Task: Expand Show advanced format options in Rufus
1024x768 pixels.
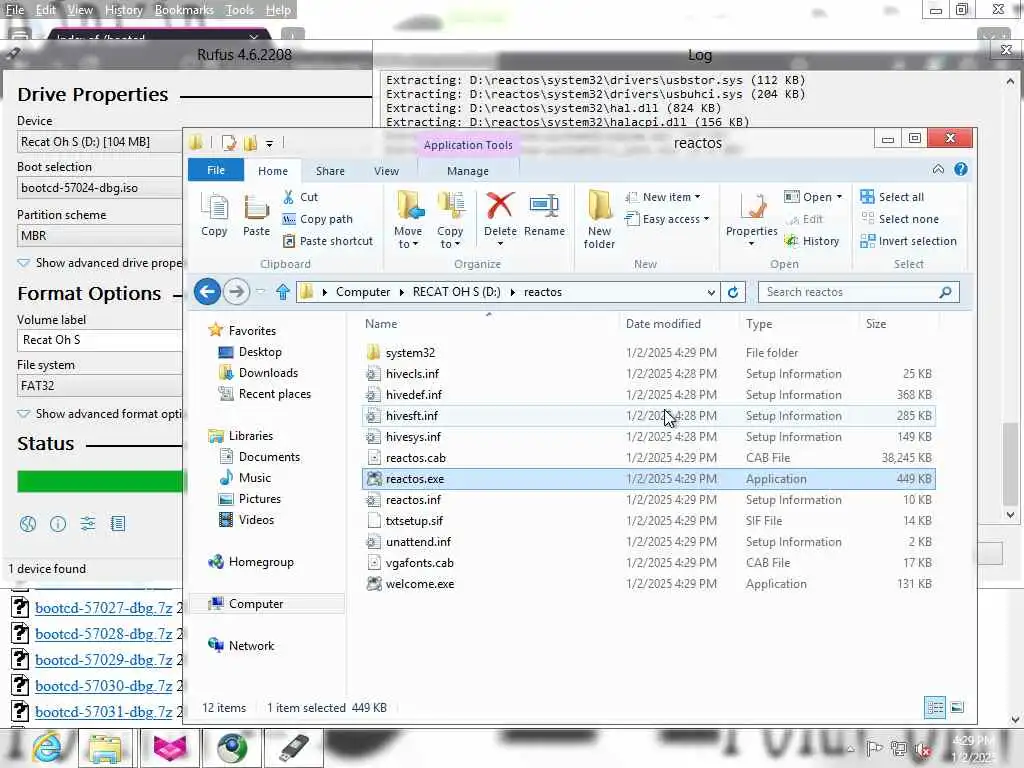Action: click(x=100, y=413)
